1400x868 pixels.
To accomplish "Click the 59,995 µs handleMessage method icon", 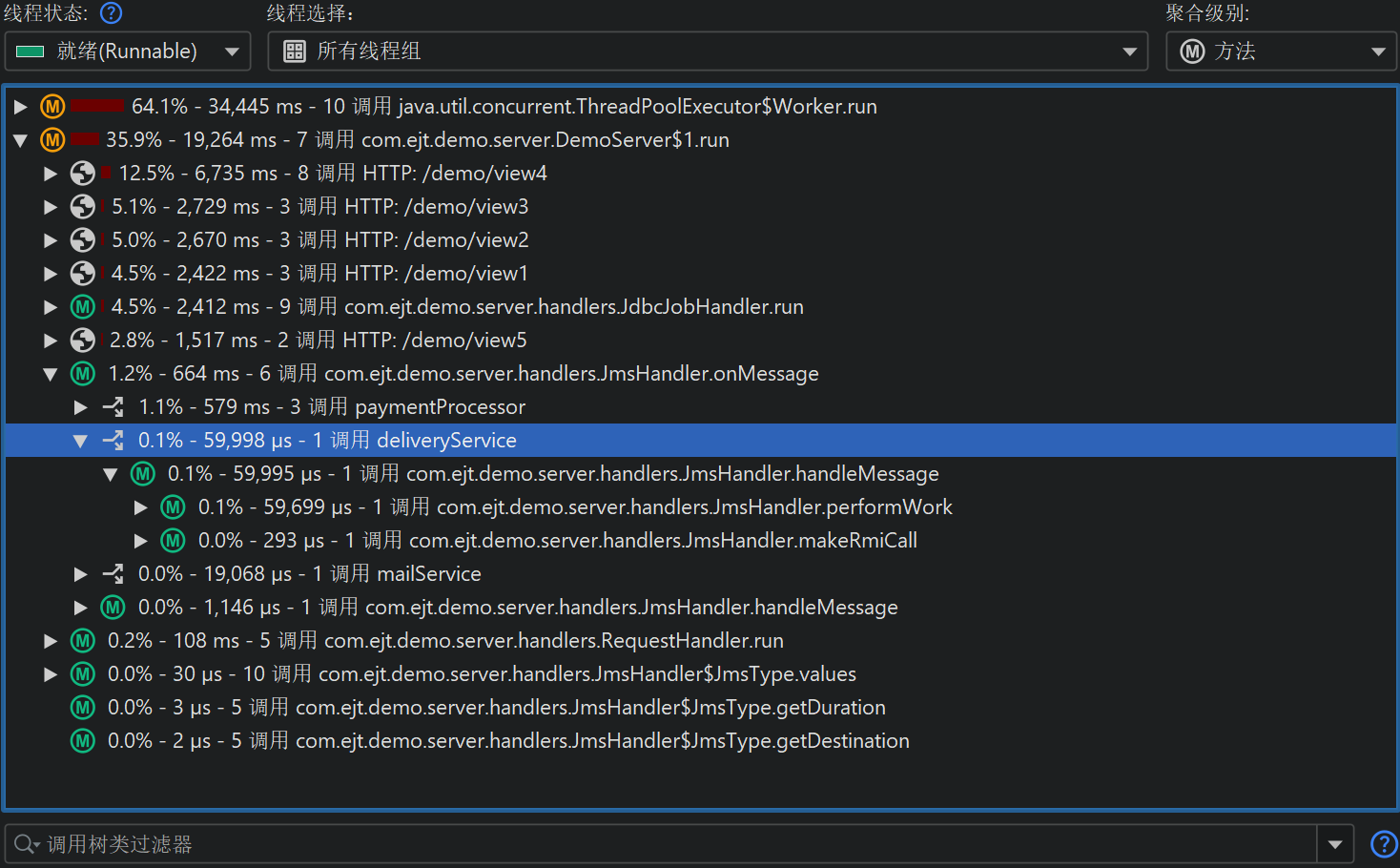I will coord(143,474).
